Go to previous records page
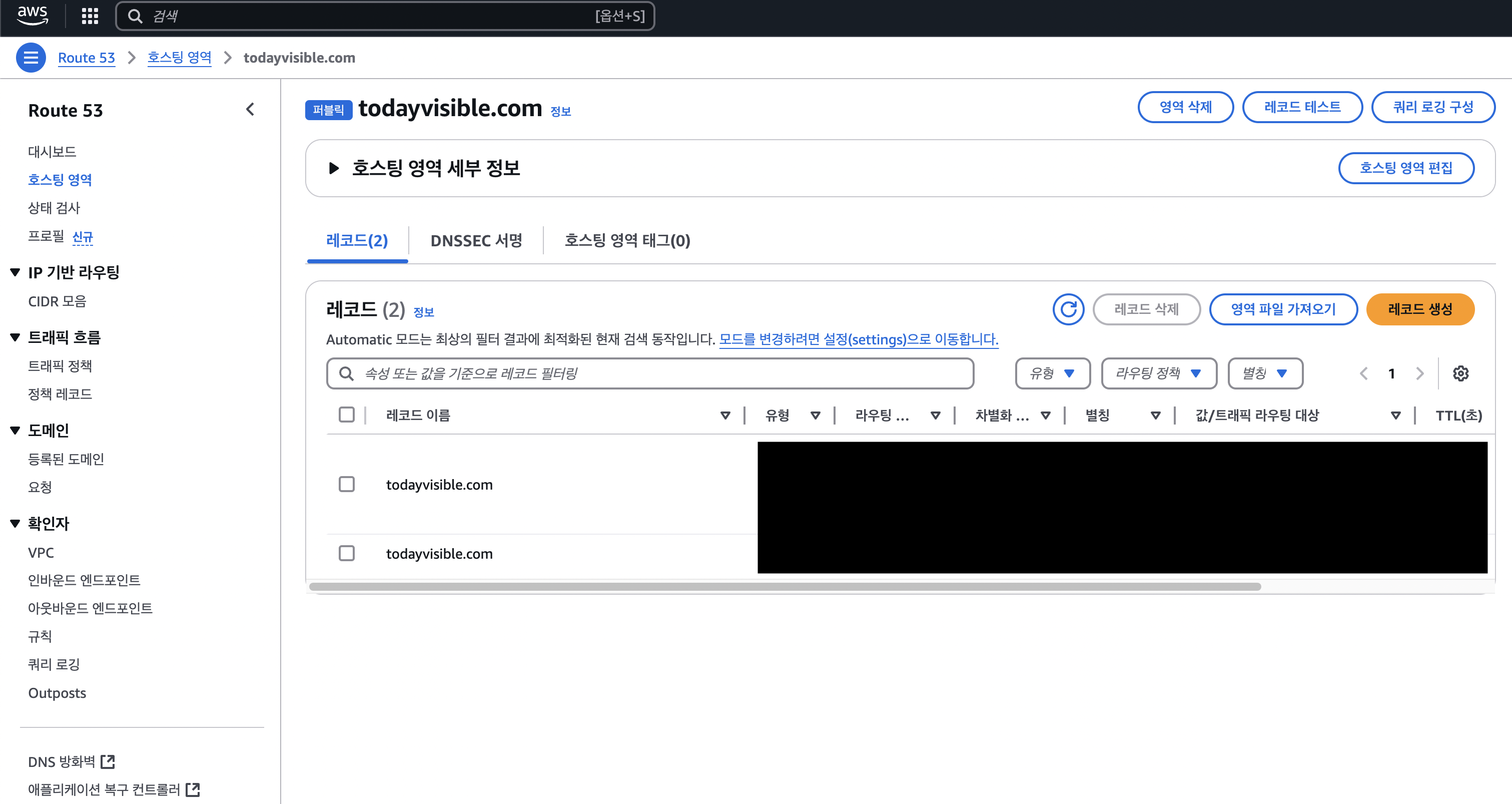Screen dimensions: 1512x804 [1363, 373]
